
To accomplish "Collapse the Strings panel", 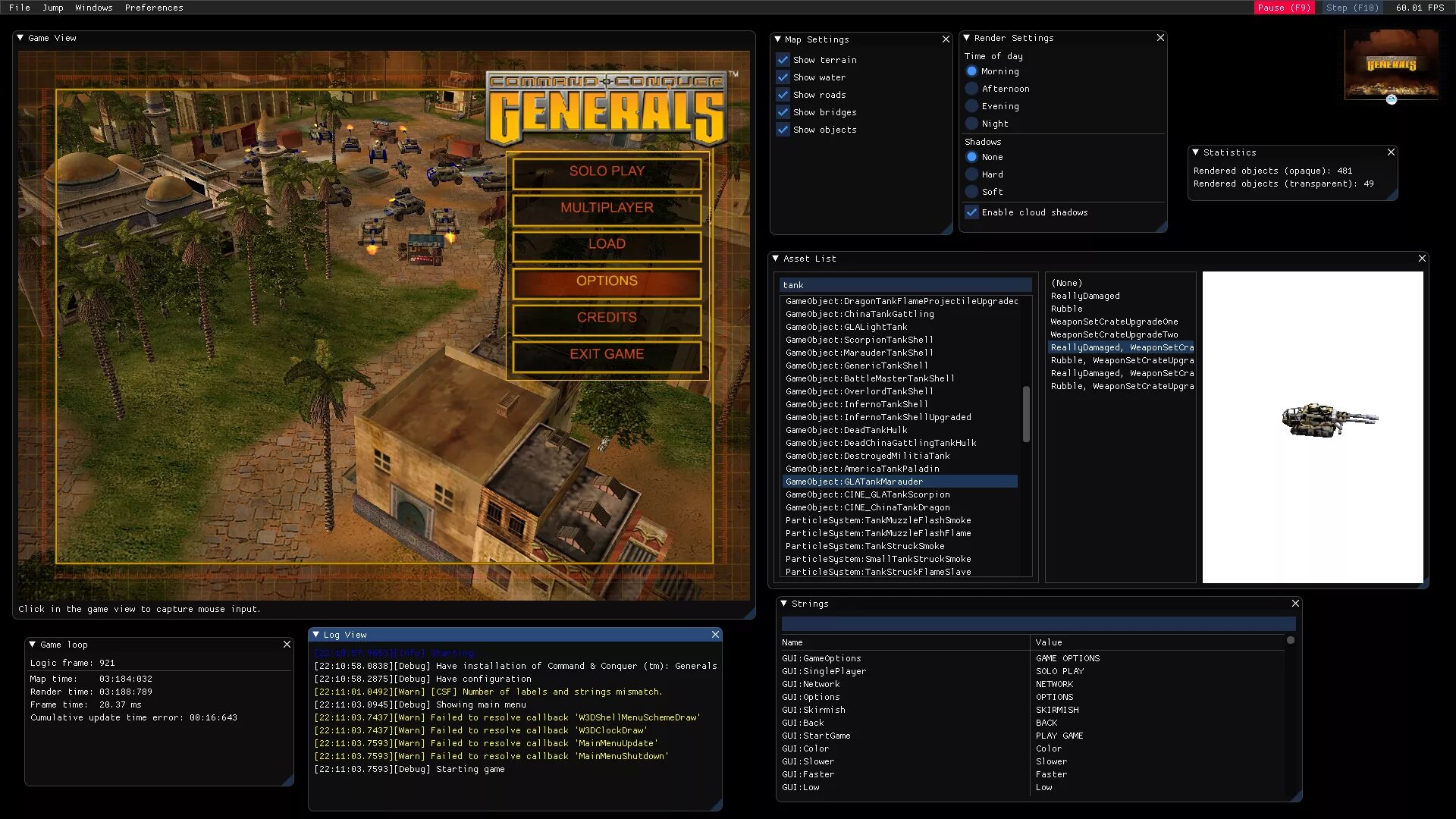I will coord(784,604).
